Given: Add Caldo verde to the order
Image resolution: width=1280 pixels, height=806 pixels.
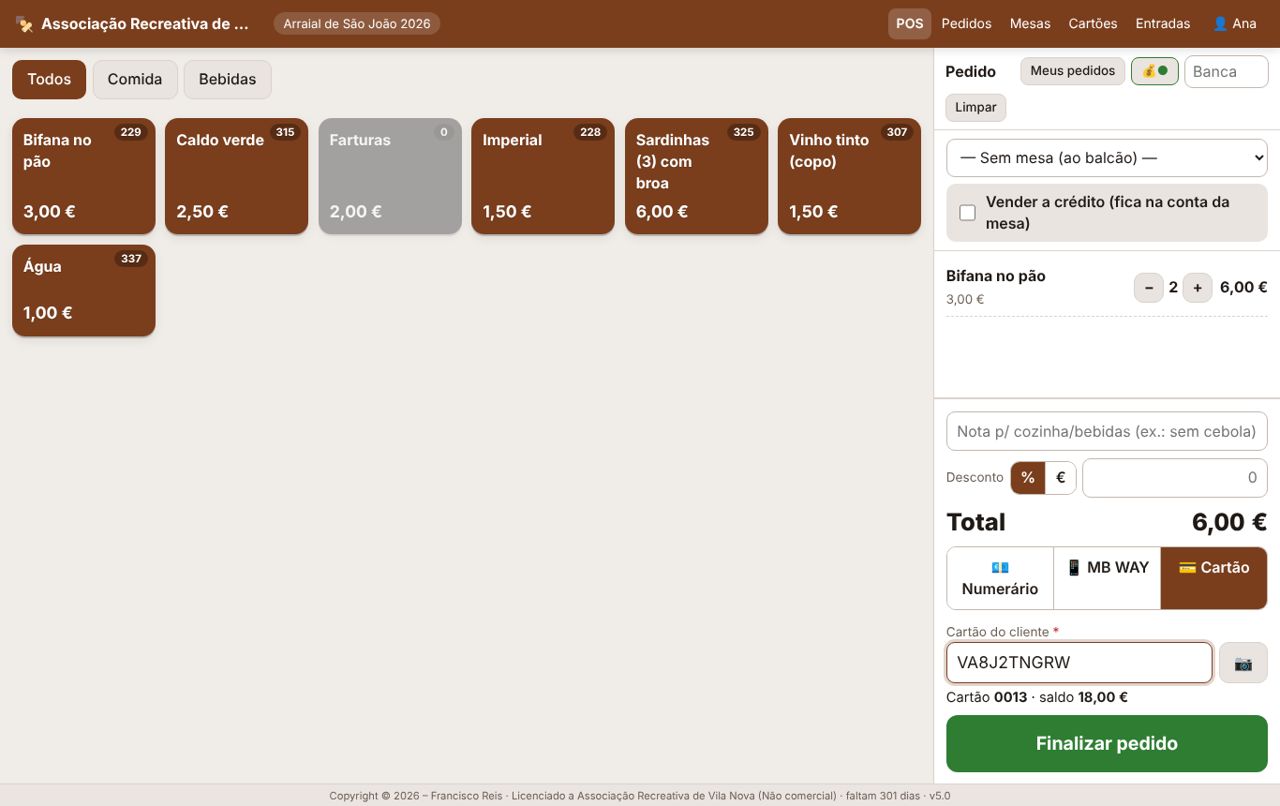Looking at the screenshot, I should [x=237, y=177].
